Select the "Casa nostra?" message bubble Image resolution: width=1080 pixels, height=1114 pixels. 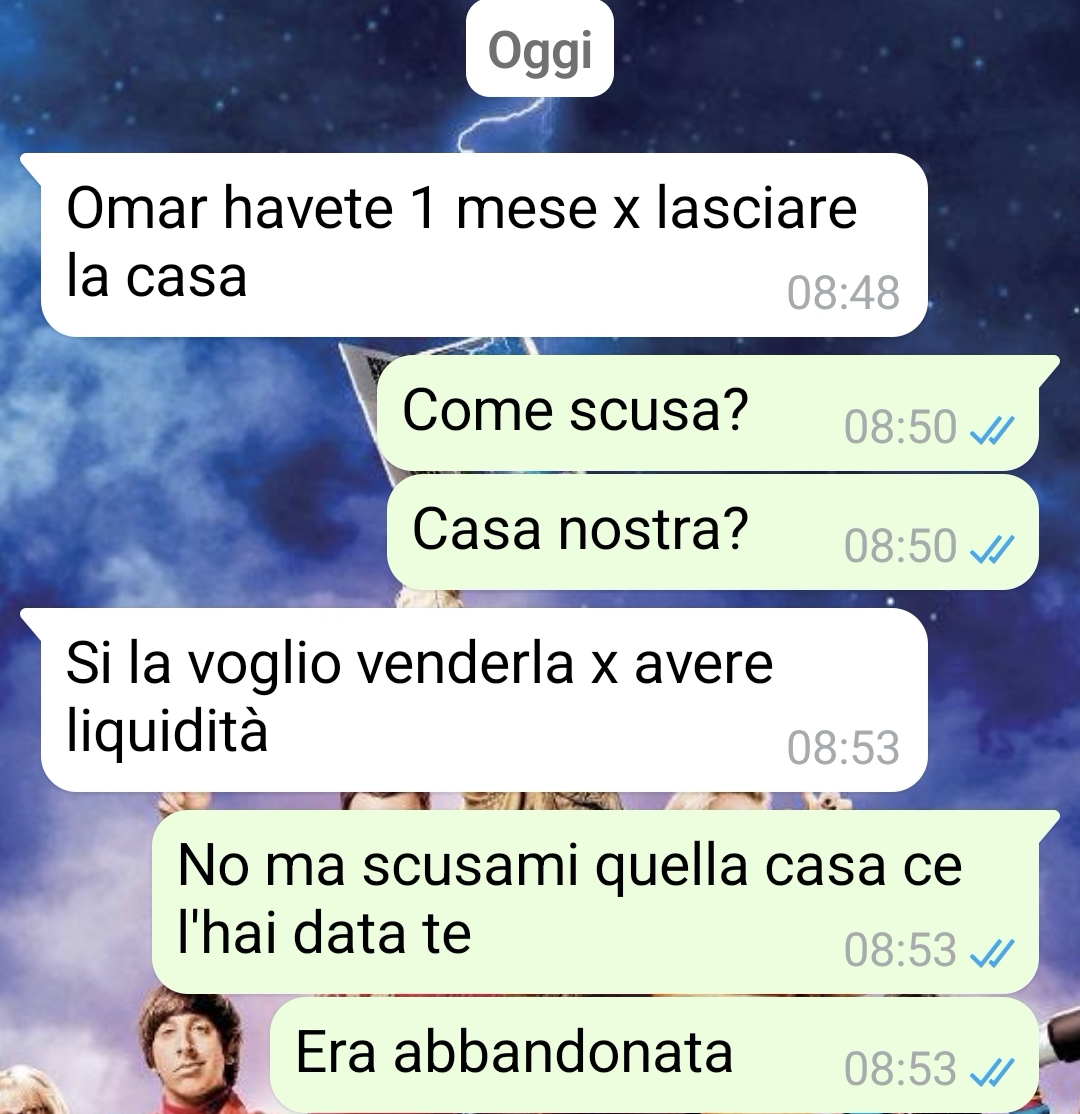click(713, 532)
